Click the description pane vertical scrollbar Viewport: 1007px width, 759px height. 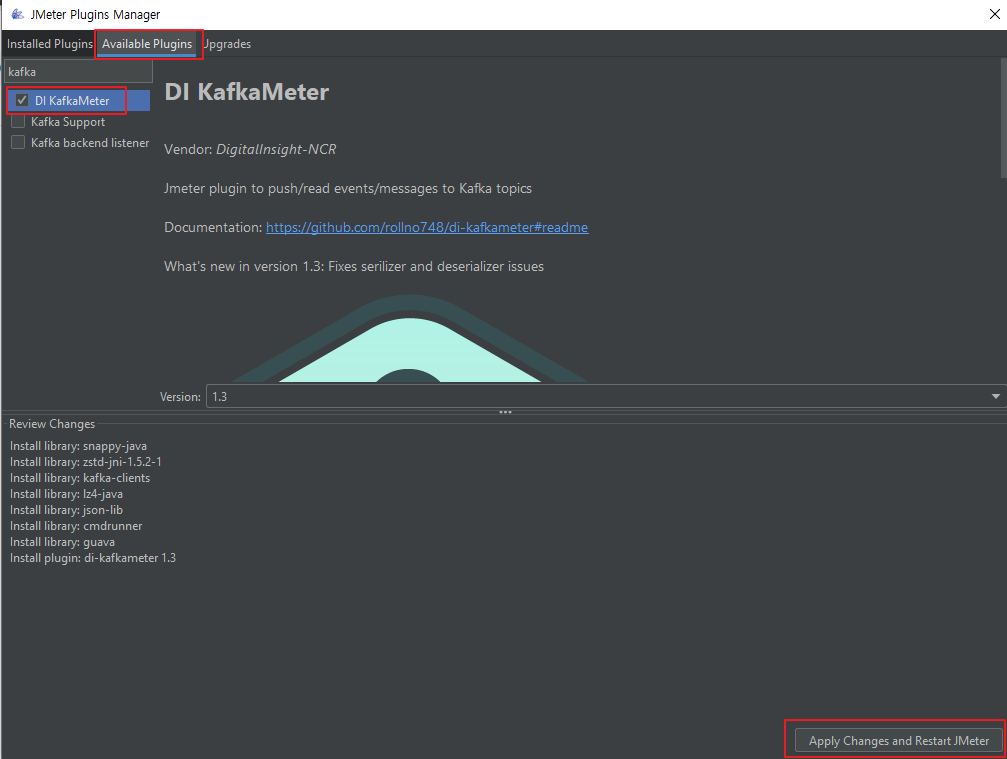tap(1004, 118)
